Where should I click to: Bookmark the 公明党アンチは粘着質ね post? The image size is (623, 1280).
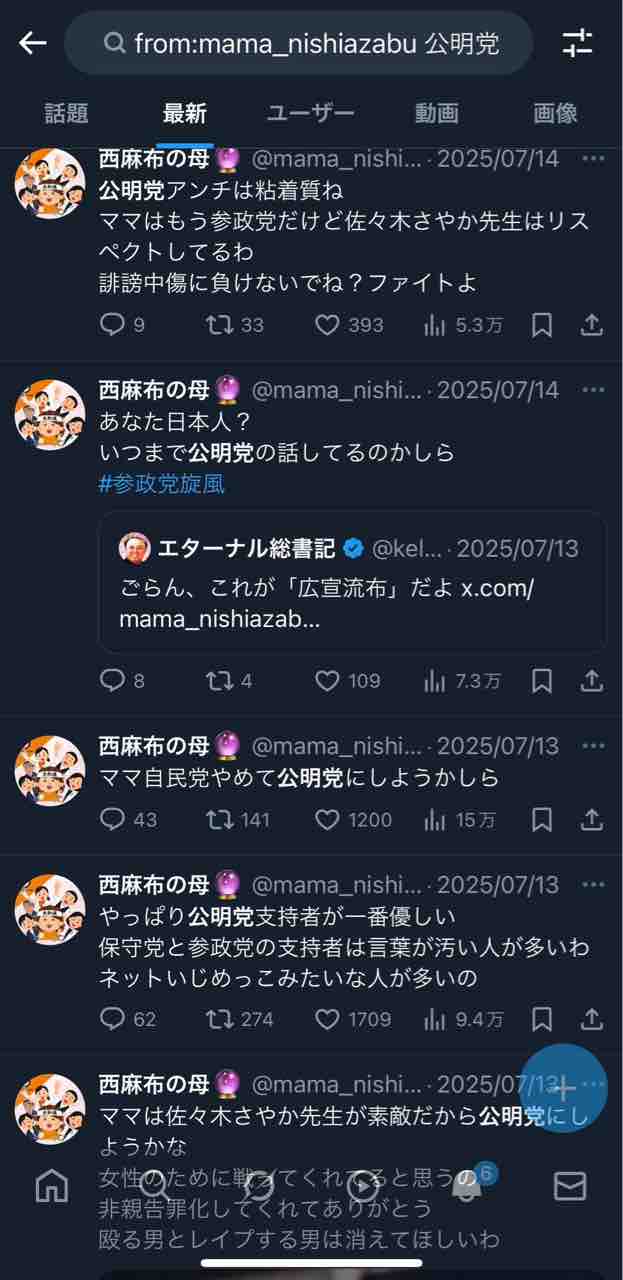pos(541,325)
